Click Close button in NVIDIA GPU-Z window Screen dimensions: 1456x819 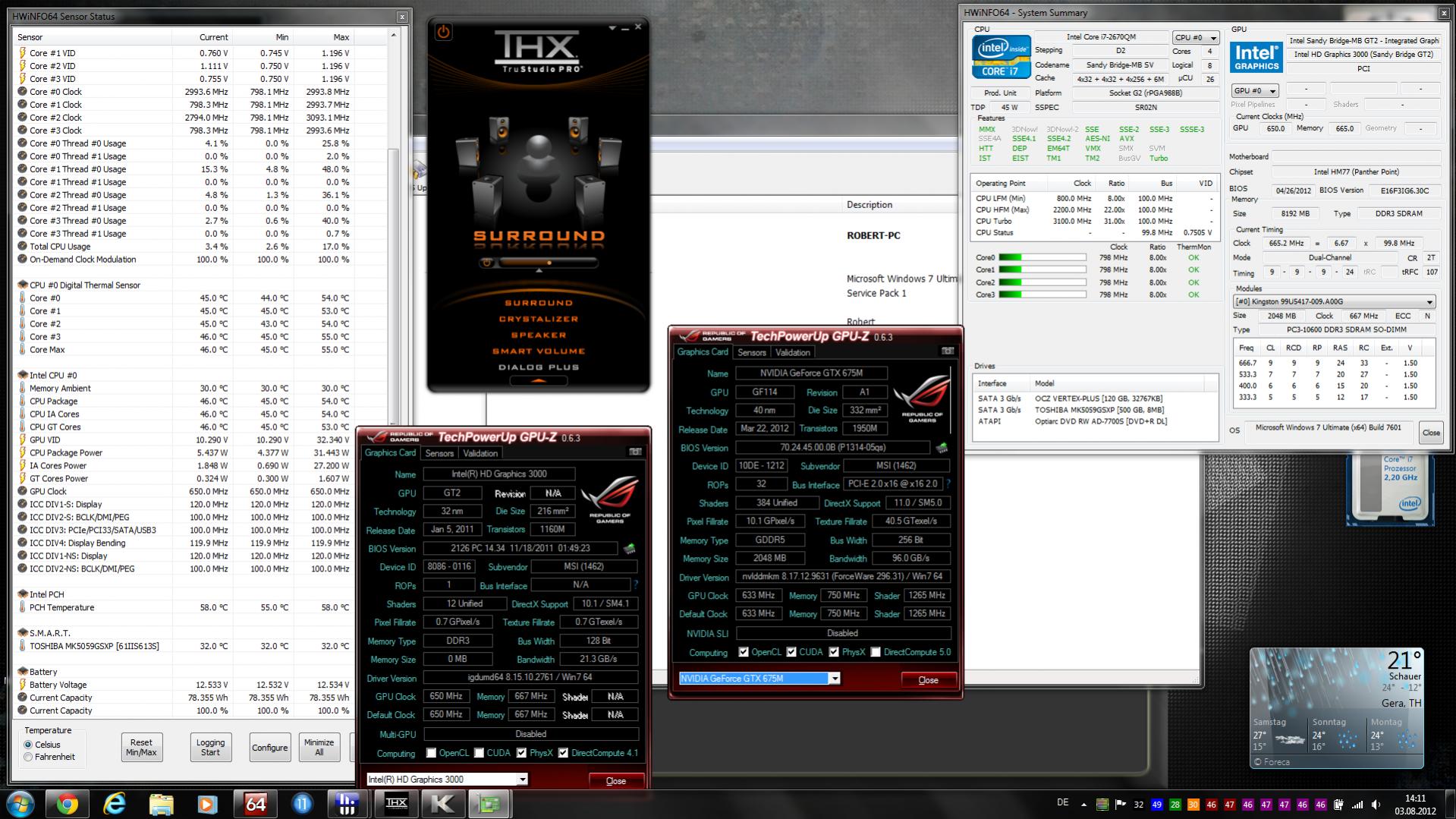click(x=929, y=679)
